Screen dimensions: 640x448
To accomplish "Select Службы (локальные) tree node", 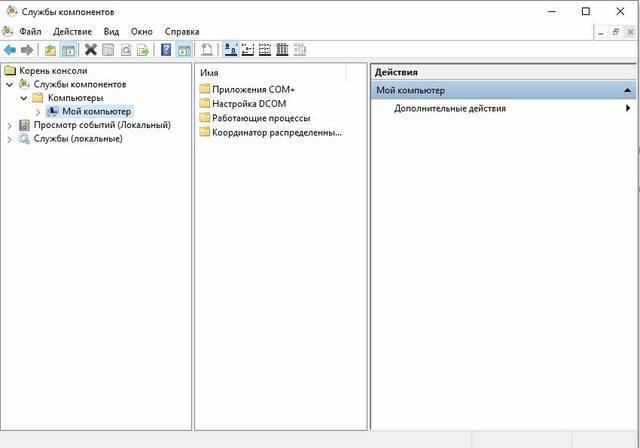I will pyautogui.click(x=78, y=138).
